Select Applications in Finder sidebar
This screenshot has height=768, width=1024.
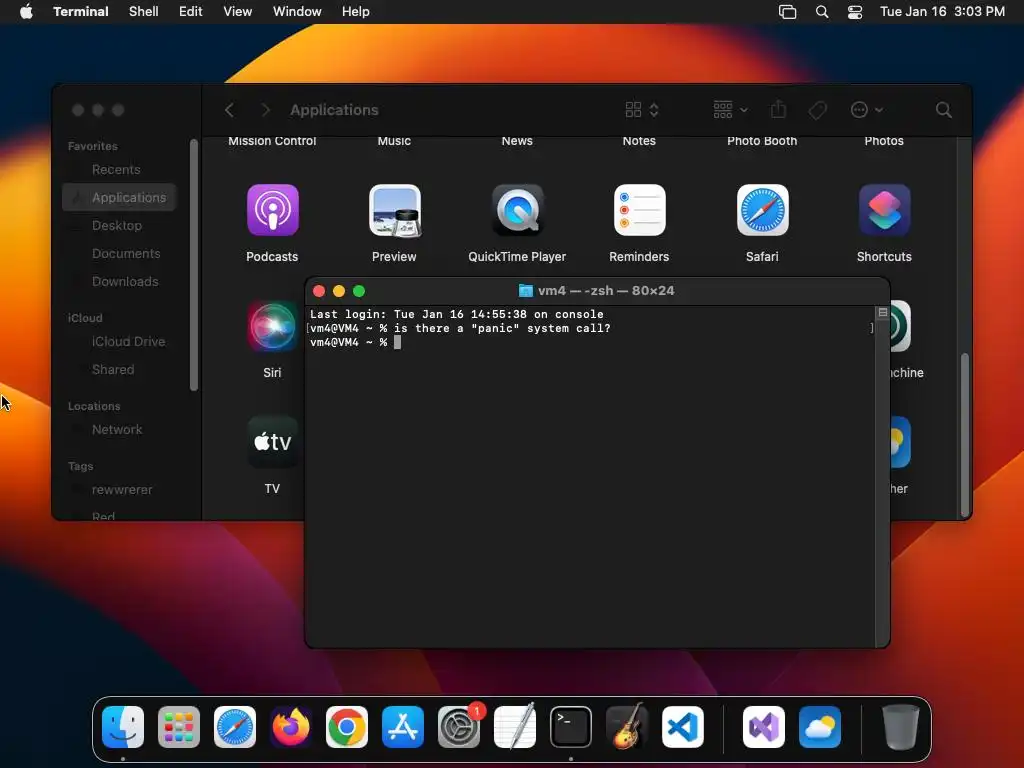pyautogui.click(x=120, y=197)
